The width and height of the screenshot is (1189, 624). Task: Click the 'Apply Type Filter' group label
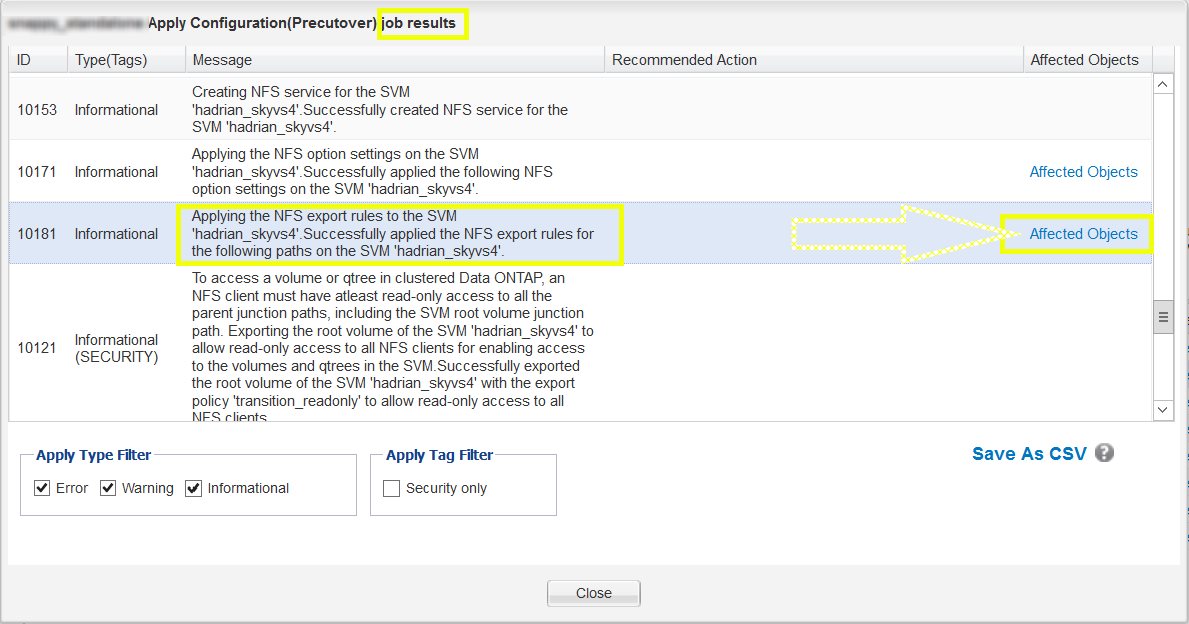pos(93,455)
